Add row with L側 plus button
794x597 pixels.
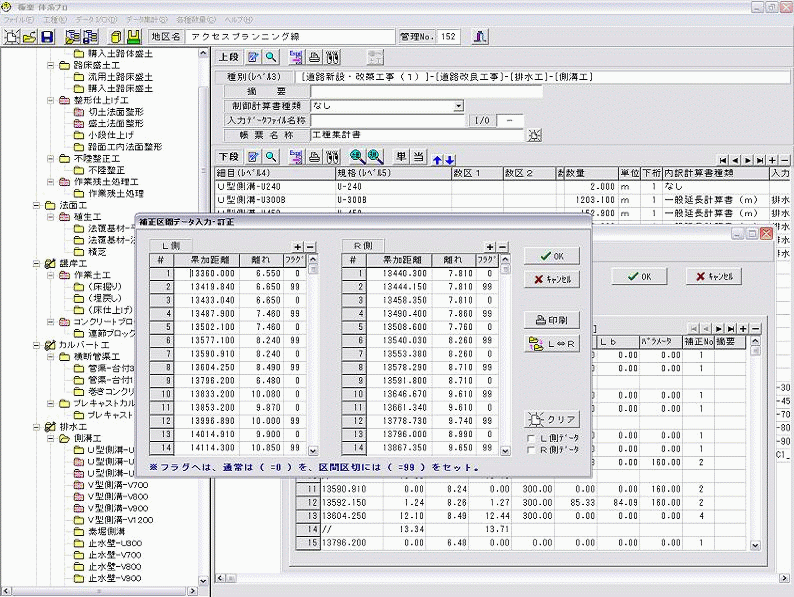coord(297,246)
